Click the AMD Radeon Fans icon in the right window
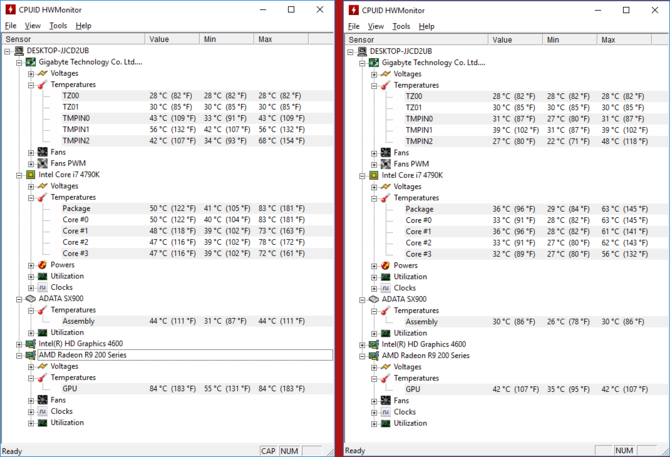This screenshot has width=670, height=457. coord(385,401)
